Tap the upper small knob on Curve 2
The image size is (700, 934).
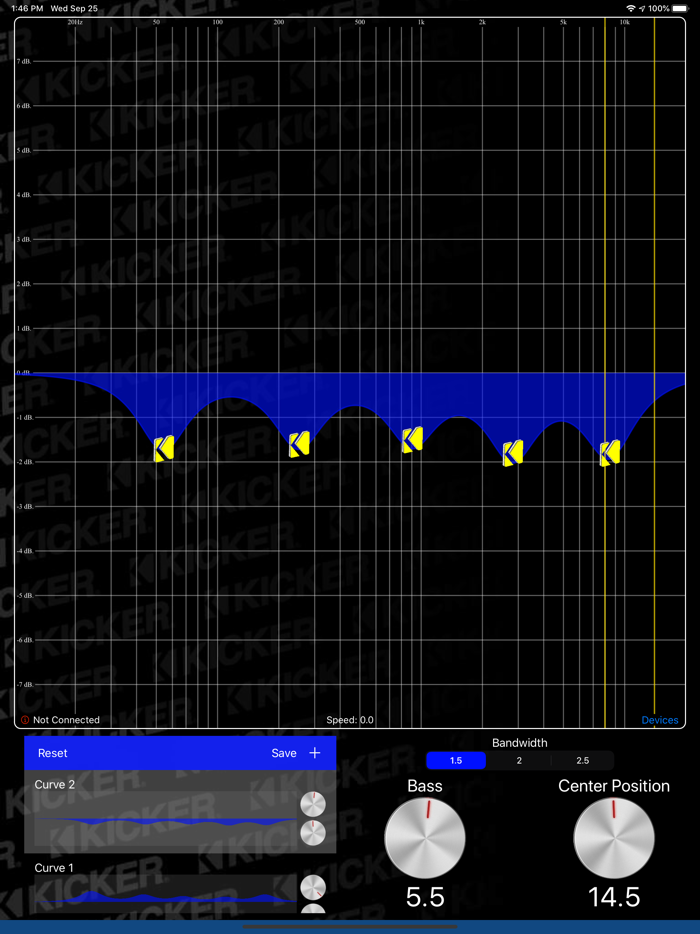click(313, 804)
